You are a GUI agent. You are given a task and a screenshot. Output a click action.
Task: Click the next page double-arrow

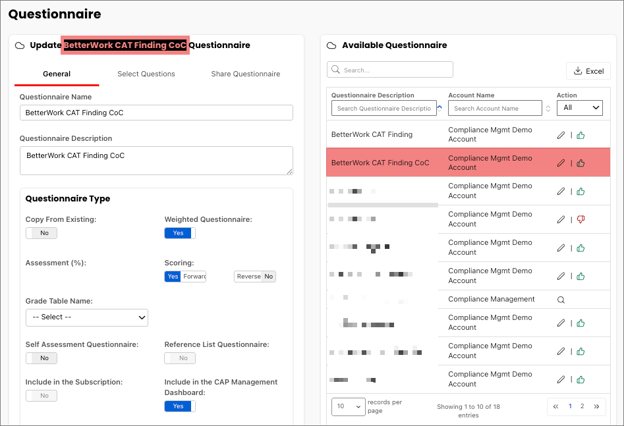(597, 406)
